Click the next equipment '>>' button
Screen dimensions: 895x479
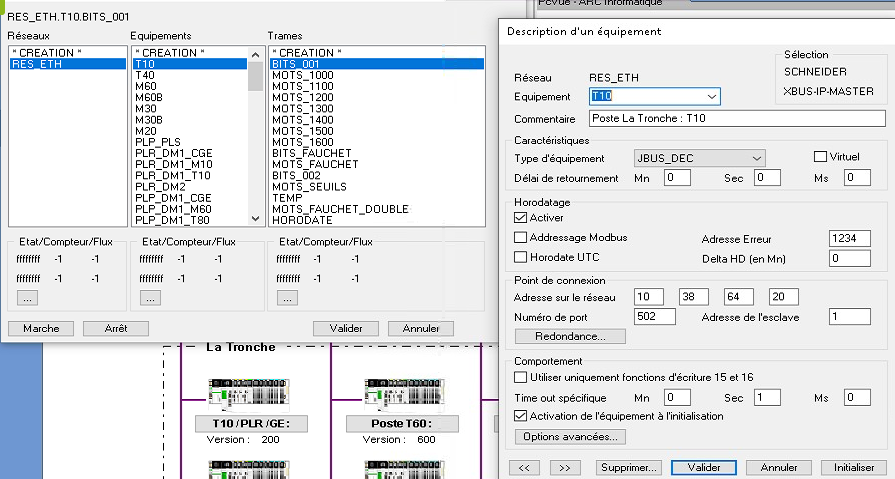coord(564,467)
